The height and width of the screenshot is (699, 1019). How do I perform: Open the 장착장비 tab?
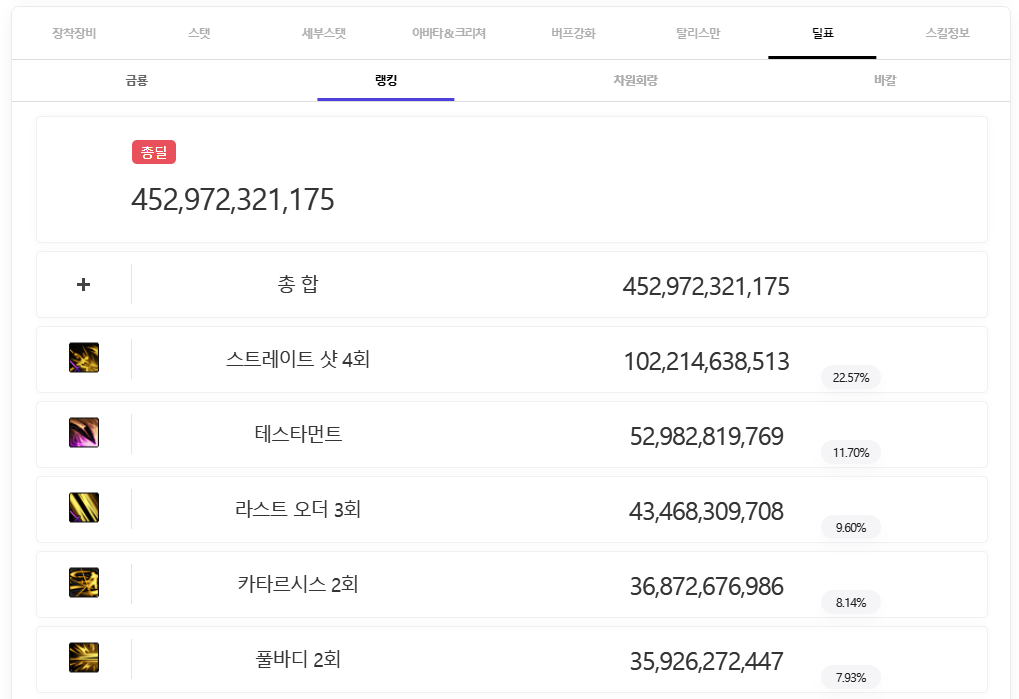[74, 33]
